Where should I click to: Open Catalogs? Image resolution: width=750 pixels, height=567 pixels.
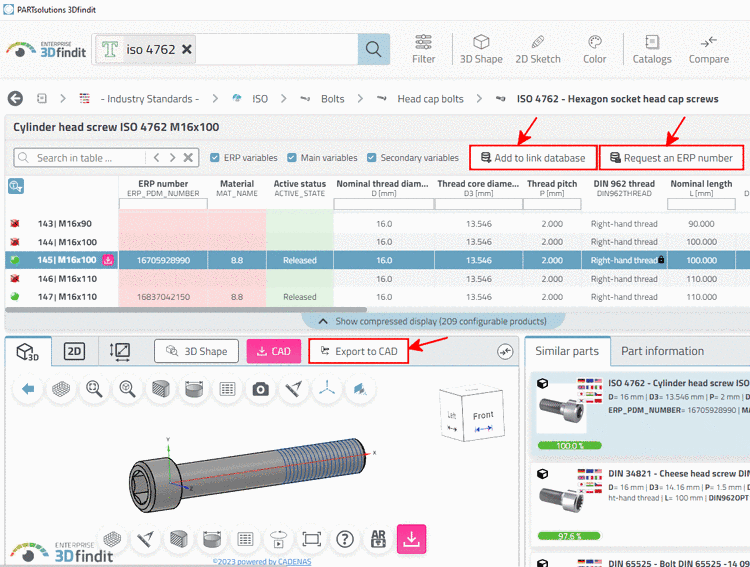click(652, 49)
